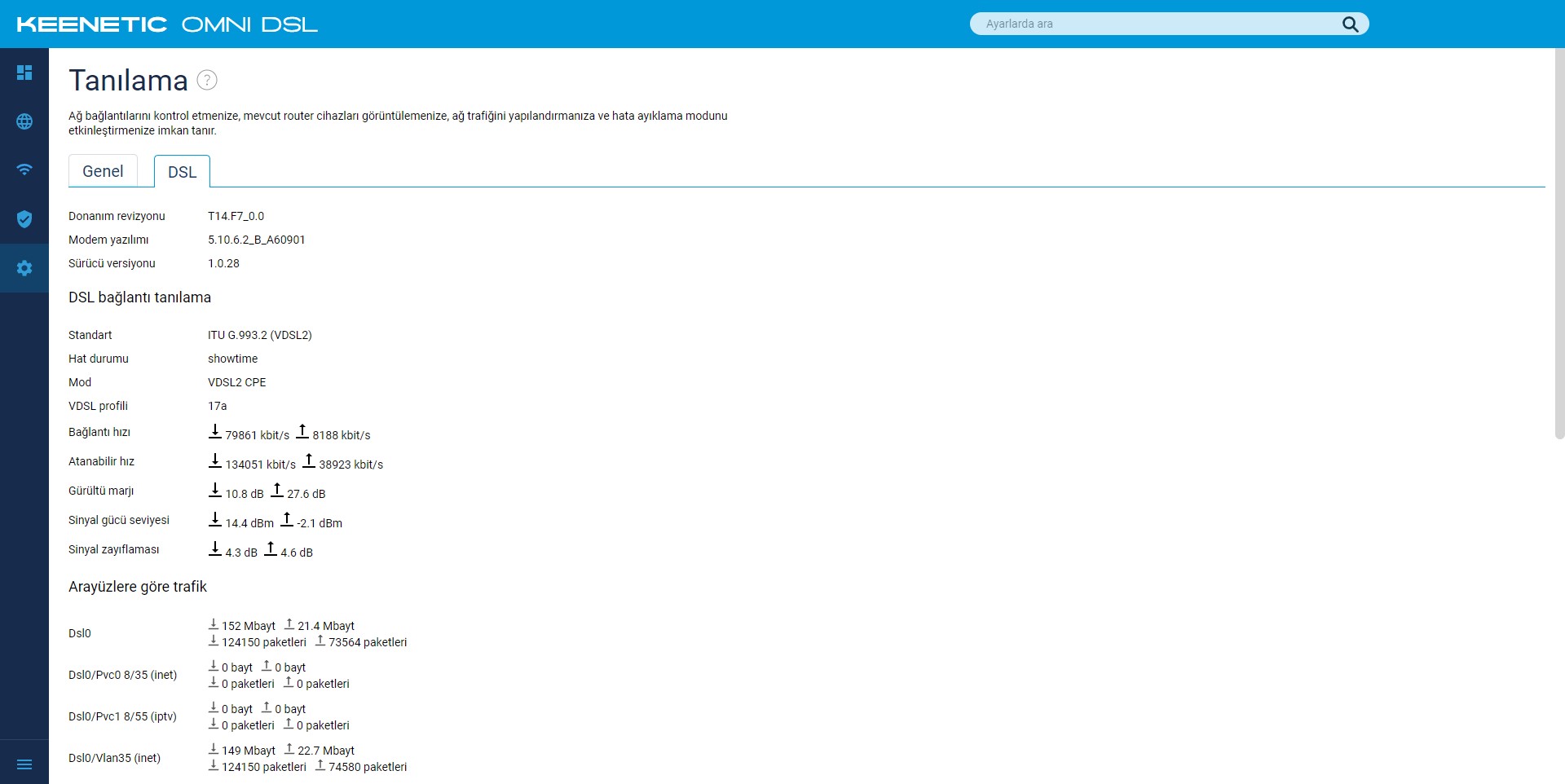Click the Dsl0 interface label
Image resolution: width=1565 pixels, height=784 pixels.
coord(80,633)
